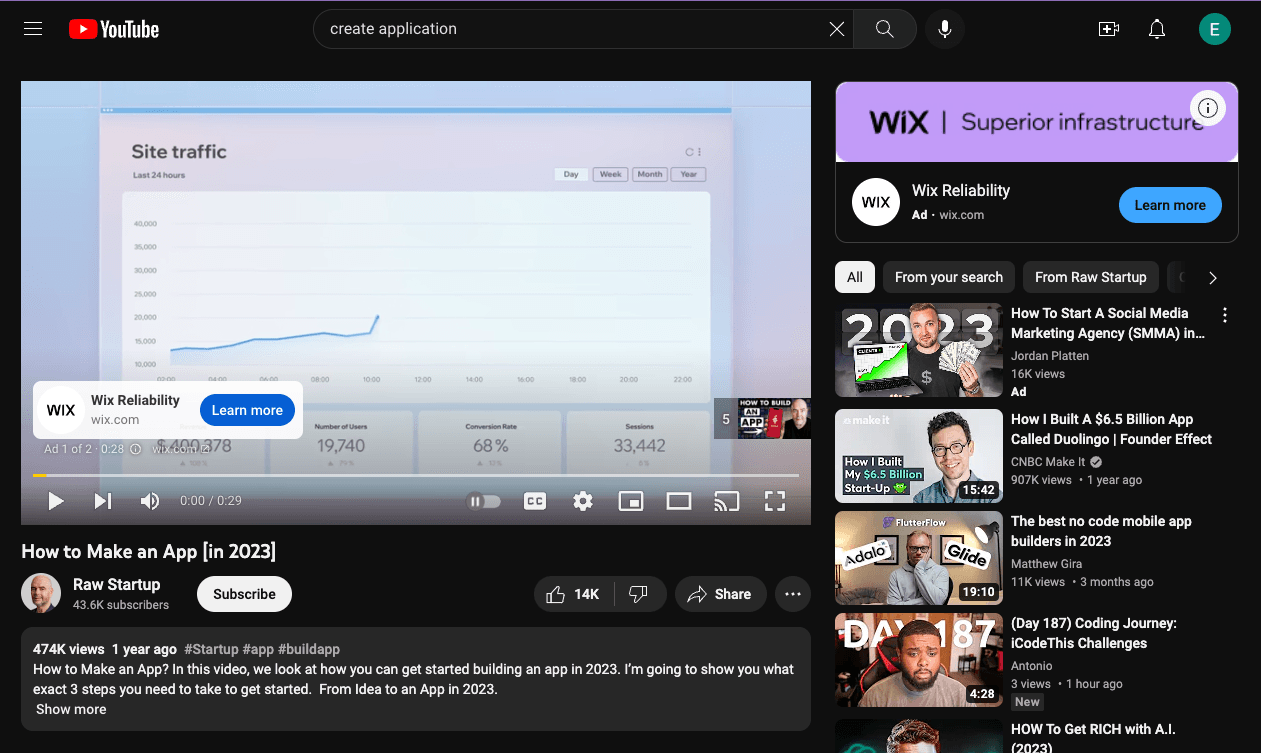Viewport: 1261px width, 753px height.
Task: Select the All filter chip
Action: [x=855, y=277]
